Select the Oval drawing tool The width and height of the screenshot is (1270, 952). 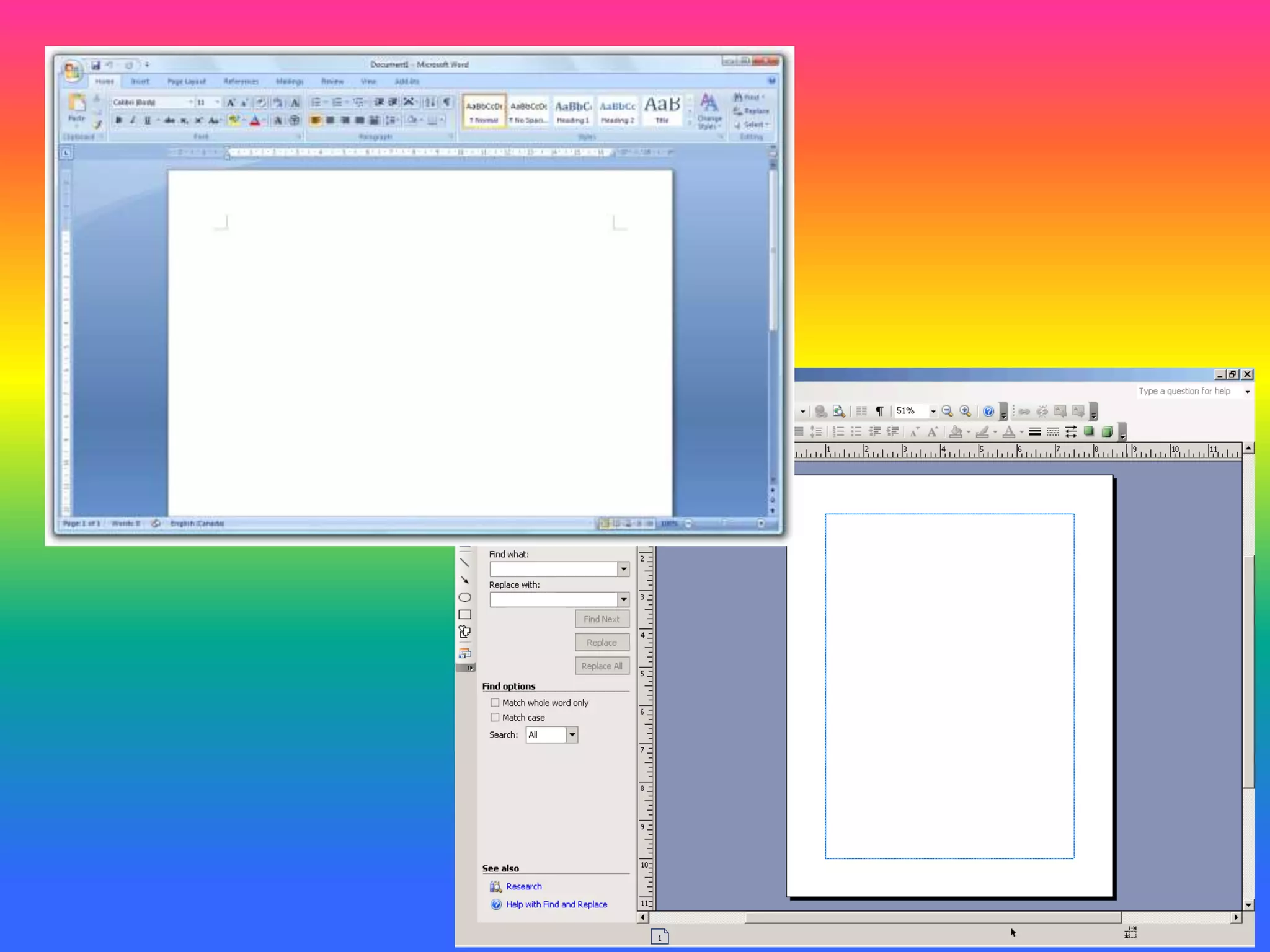point(464,597)
